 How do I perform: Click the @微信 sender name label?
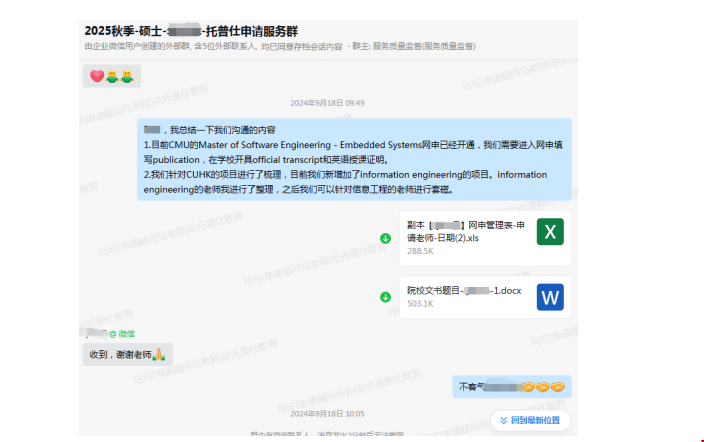(x=121, y=334)
